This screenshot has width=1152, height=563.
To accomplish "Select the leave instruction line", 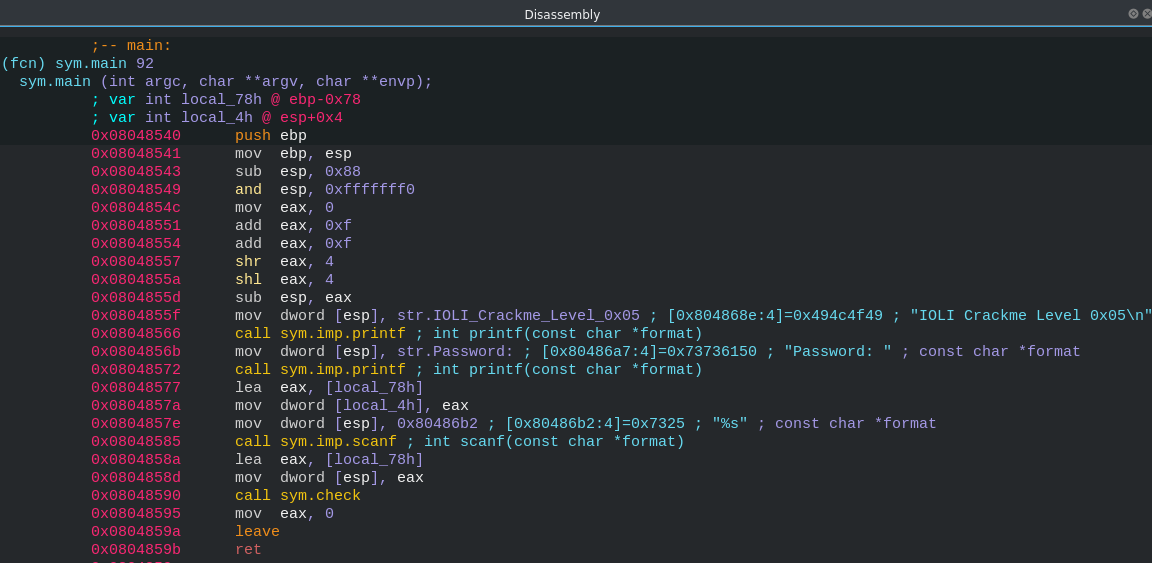I will tap(576, 531).
